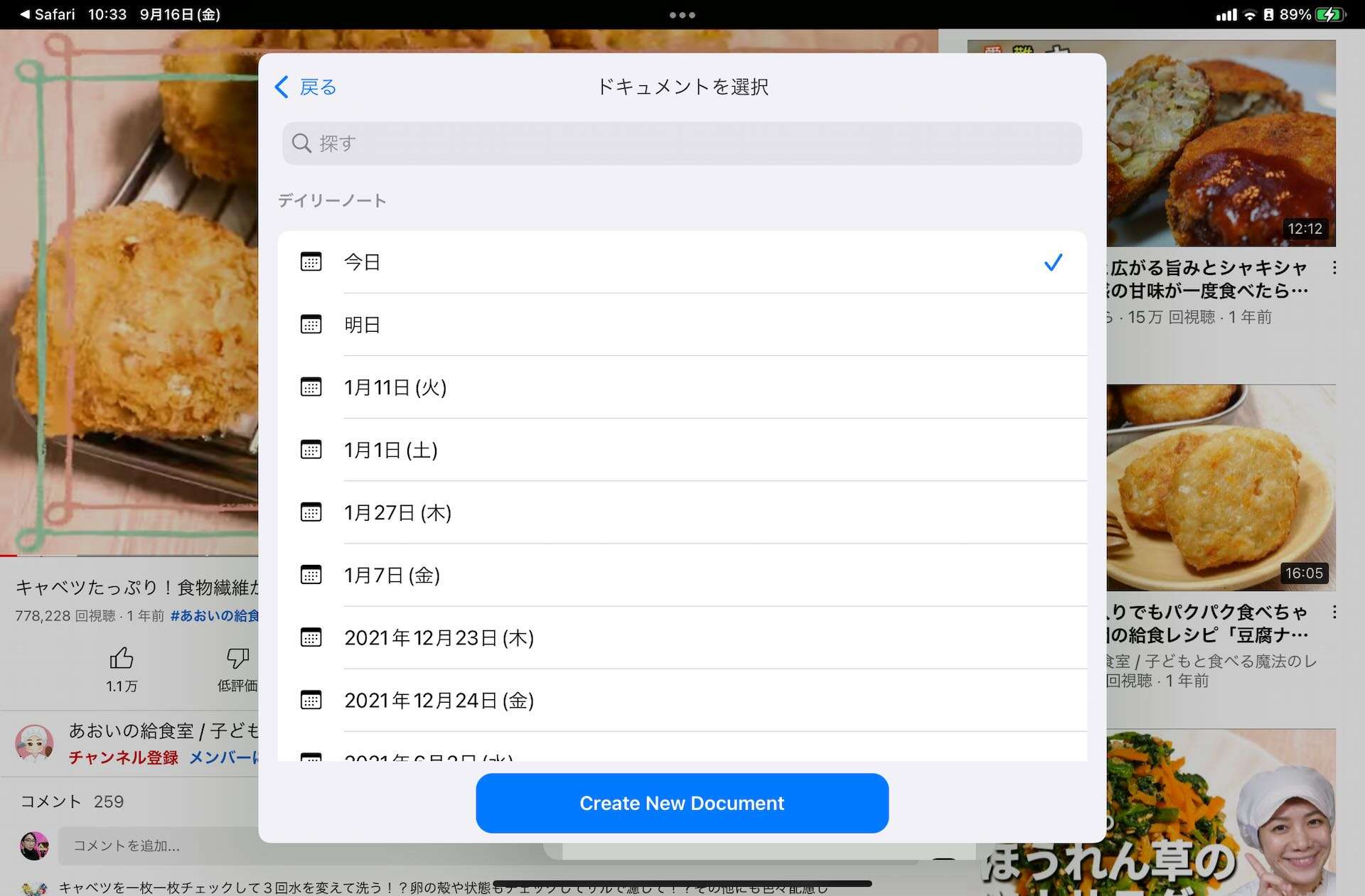Click calendar icon beside 1月7日 (金)
This screenshot has height=896, width=1365.
tap(311, 574)
